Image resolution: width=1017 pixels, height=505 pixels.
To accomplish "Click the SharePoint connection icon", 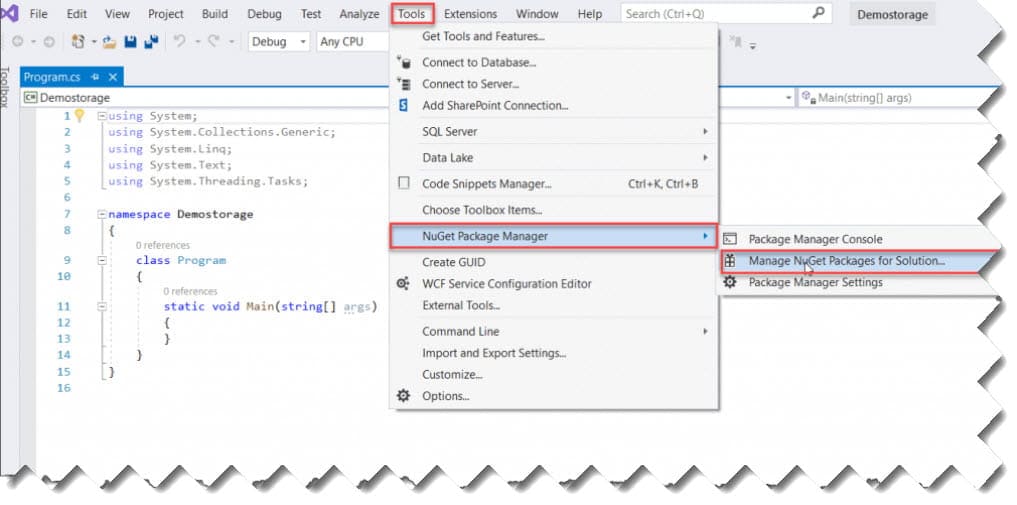I will pos(403,105).
